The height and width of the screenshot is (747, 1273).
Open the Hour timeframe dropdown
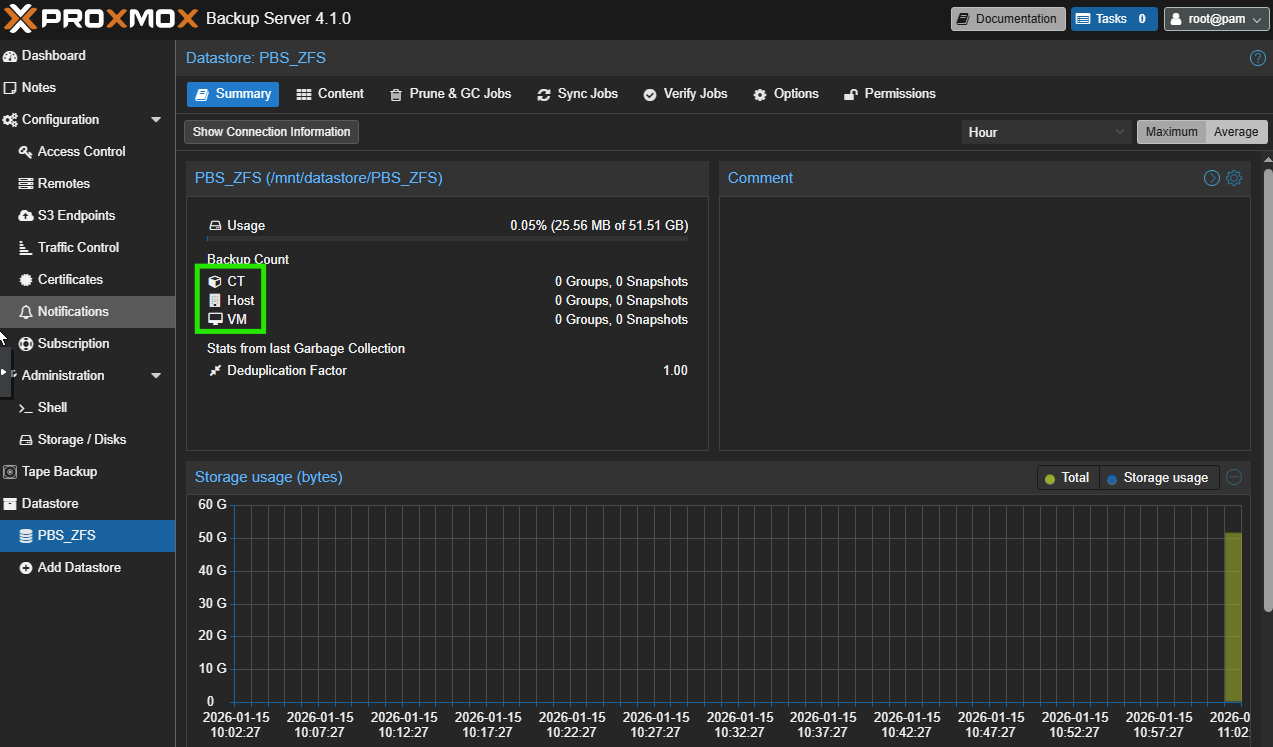tap(1046, 132)
